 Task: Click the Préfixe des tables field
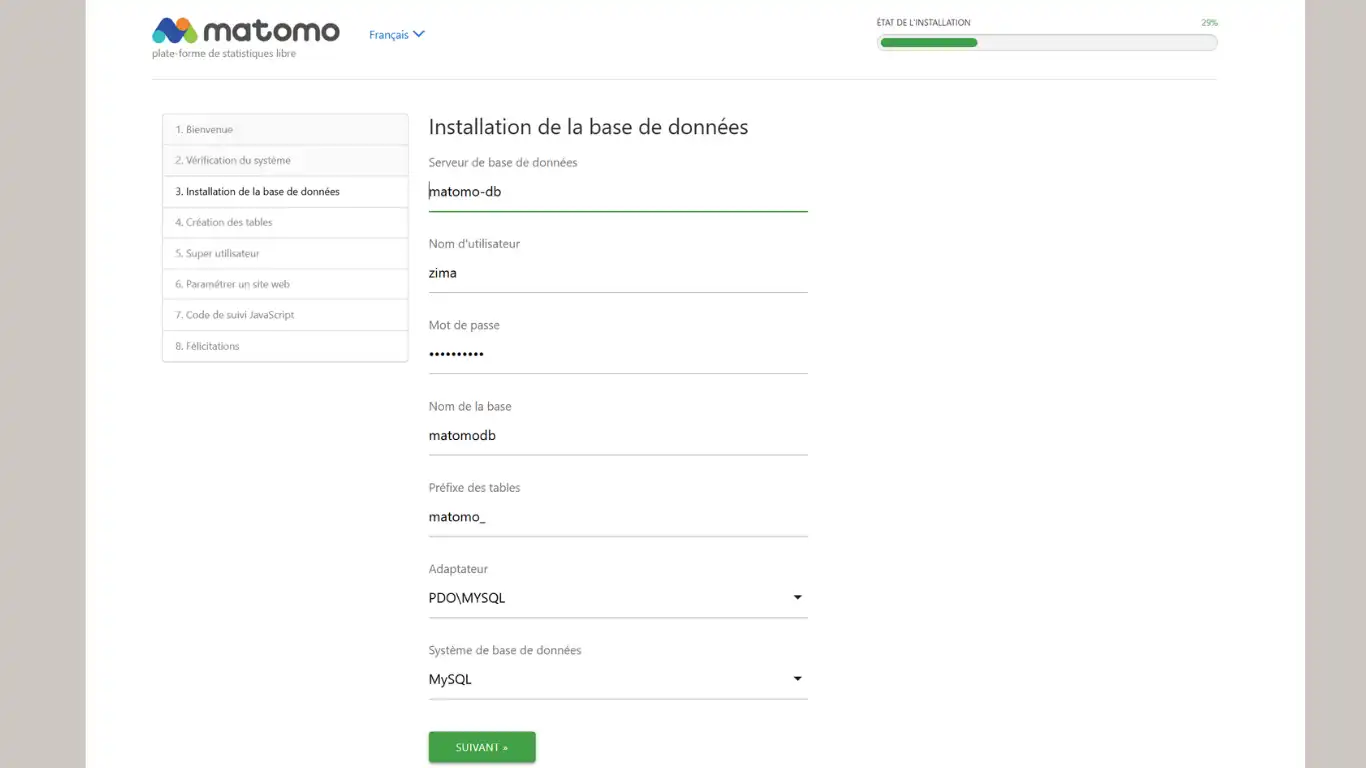[x=617, y=517]
